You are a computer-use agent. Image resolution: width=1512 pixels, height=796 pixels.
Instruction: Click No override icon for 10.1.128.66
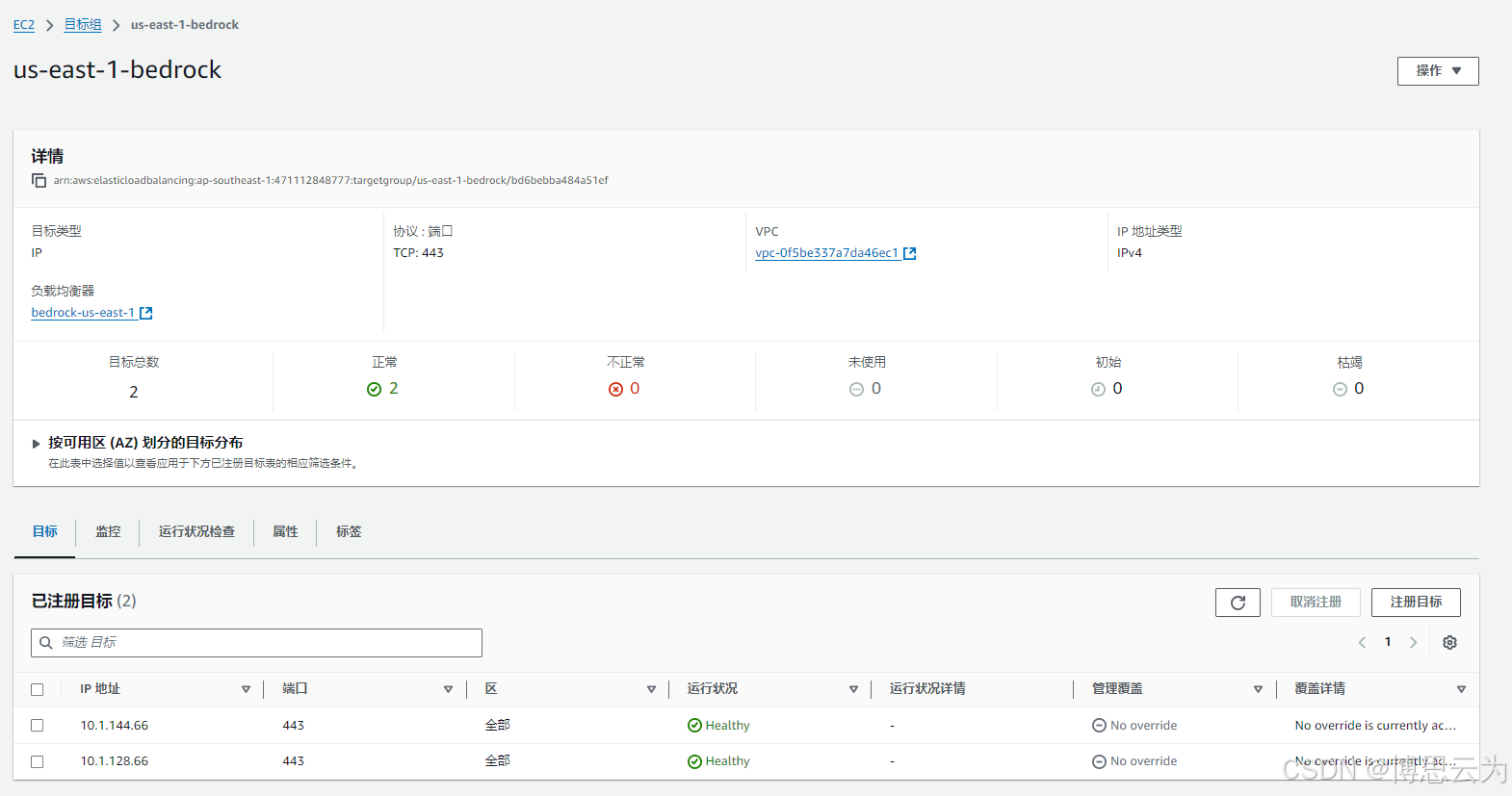pos(1099,761)
